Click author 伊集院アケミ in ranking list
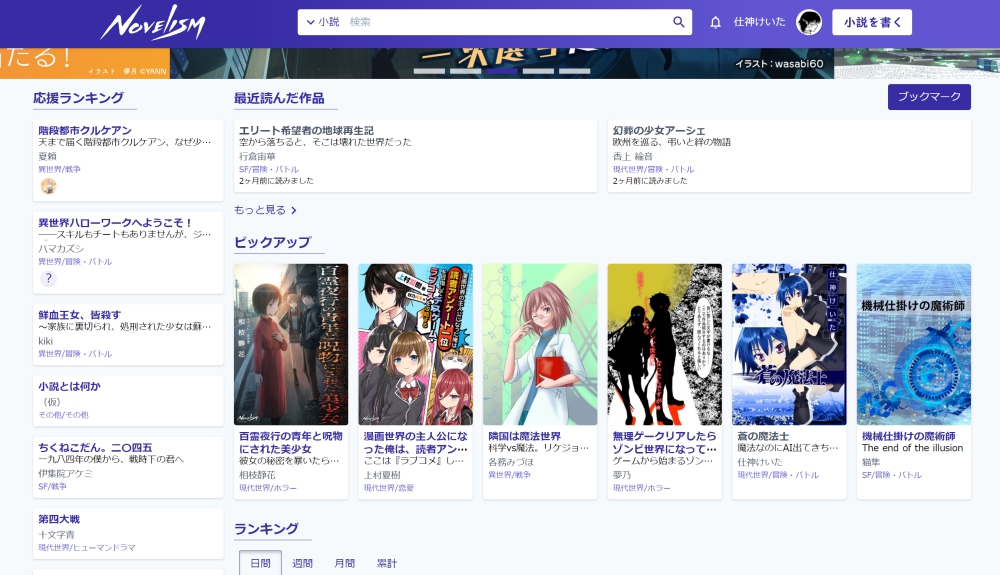This screenshot has height=575, width=1000. tap(65, 474)
